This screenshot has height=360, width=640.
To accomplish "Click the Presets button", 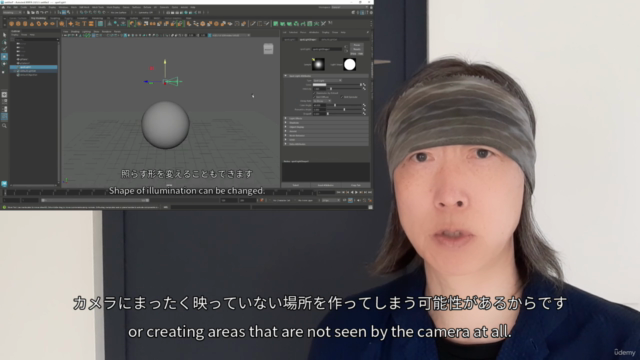I will tap(357, 49).
